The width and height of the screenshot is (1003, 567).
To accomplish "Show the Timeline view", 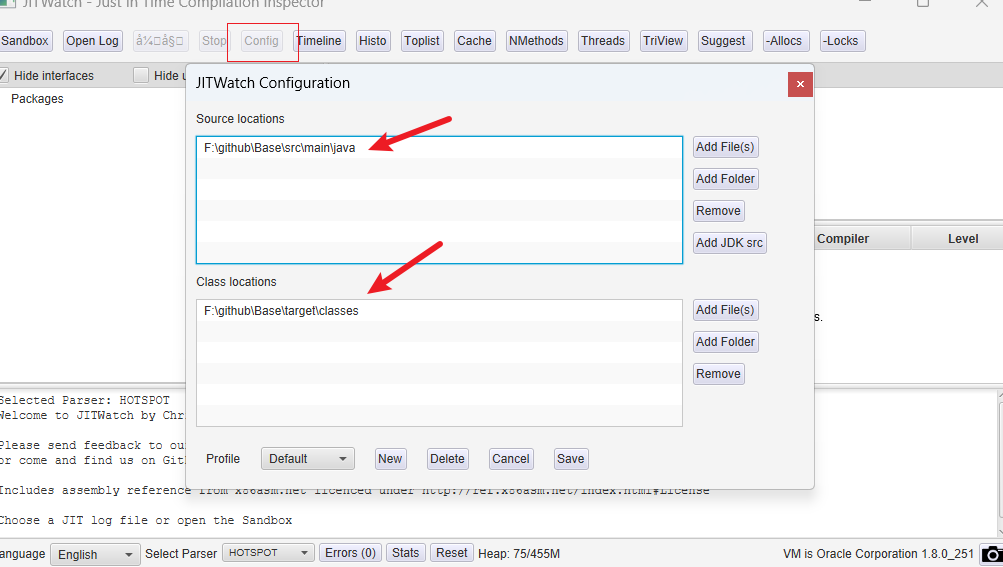I will 319,41.
